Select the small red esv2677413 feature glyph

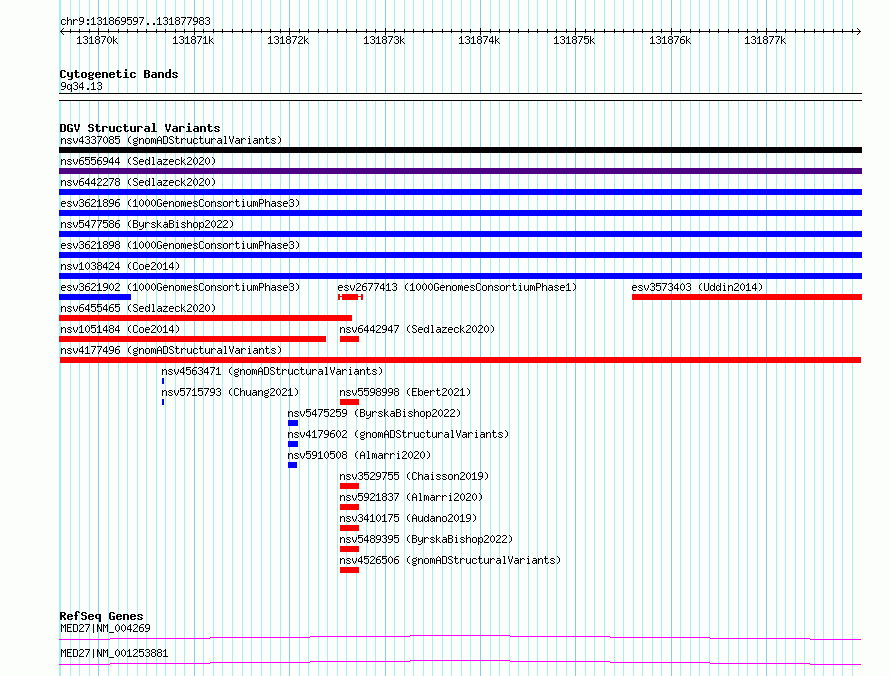[350, 297]
